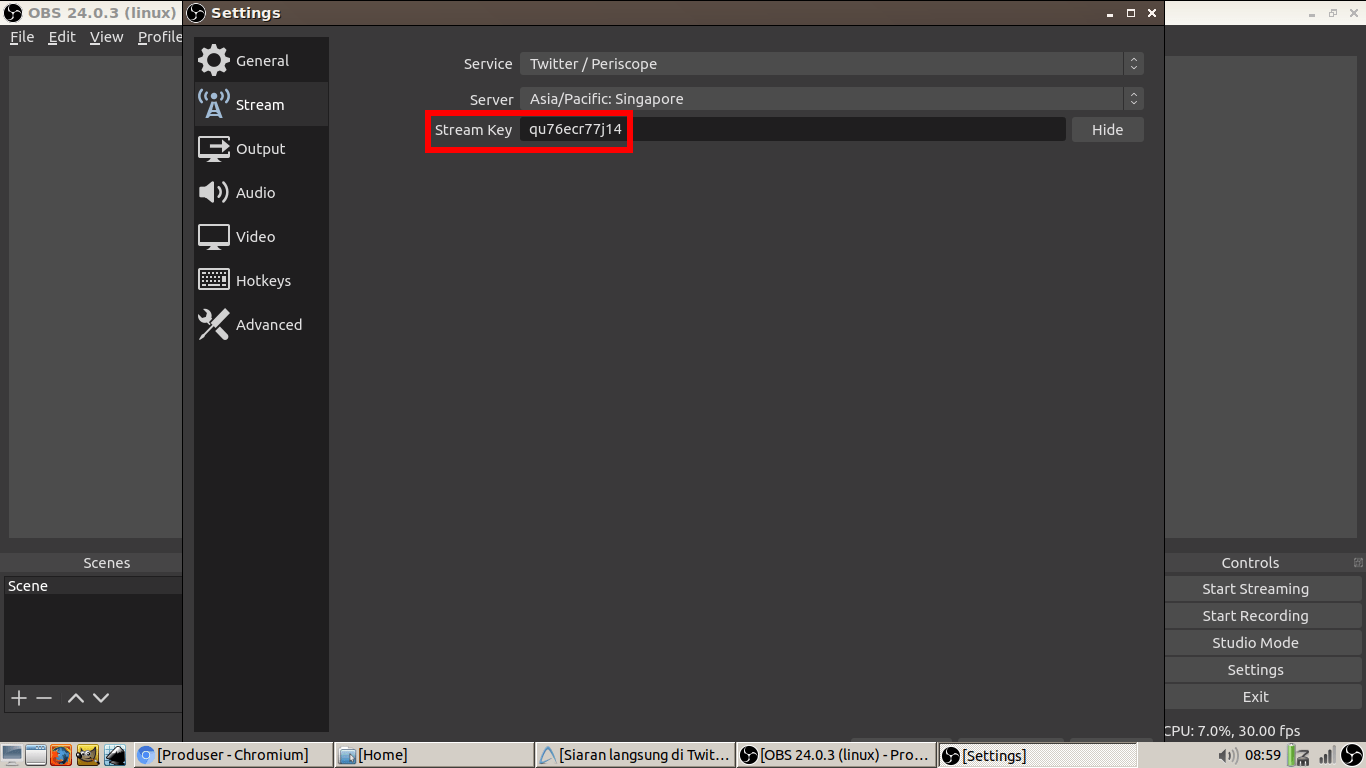Switch to the Siaran langsung di Twit... taskbar window
The image size is (1366, 768).
pos(635,755)
